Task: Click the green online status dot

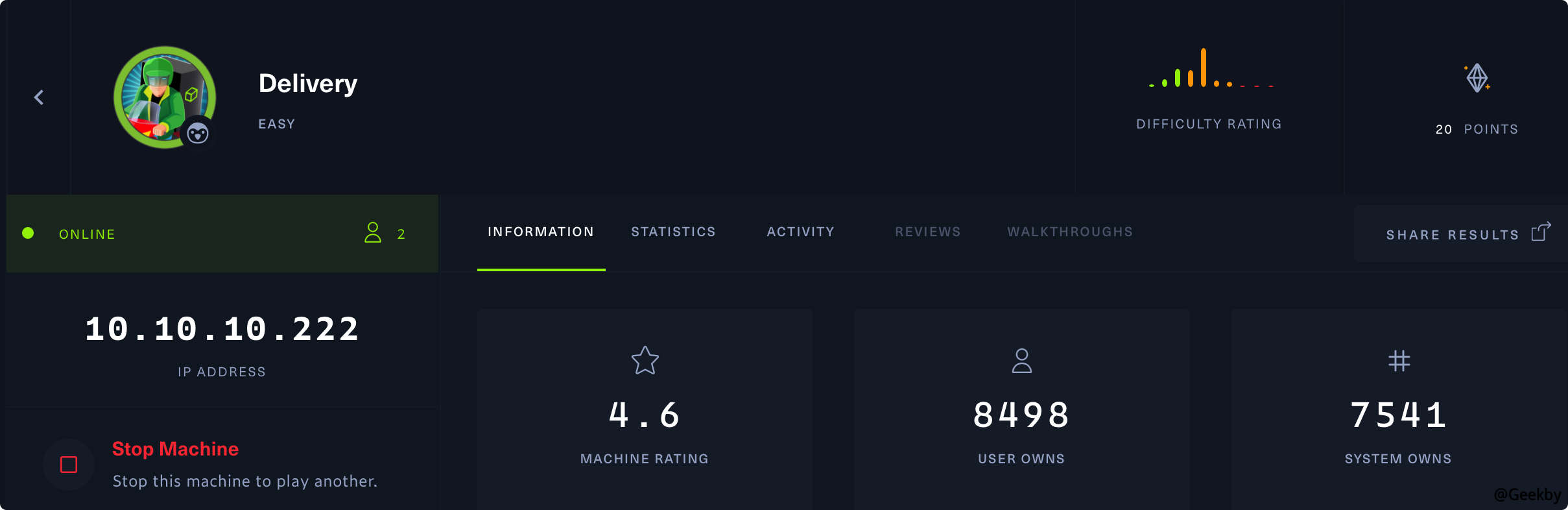Action: click(28, 234)
